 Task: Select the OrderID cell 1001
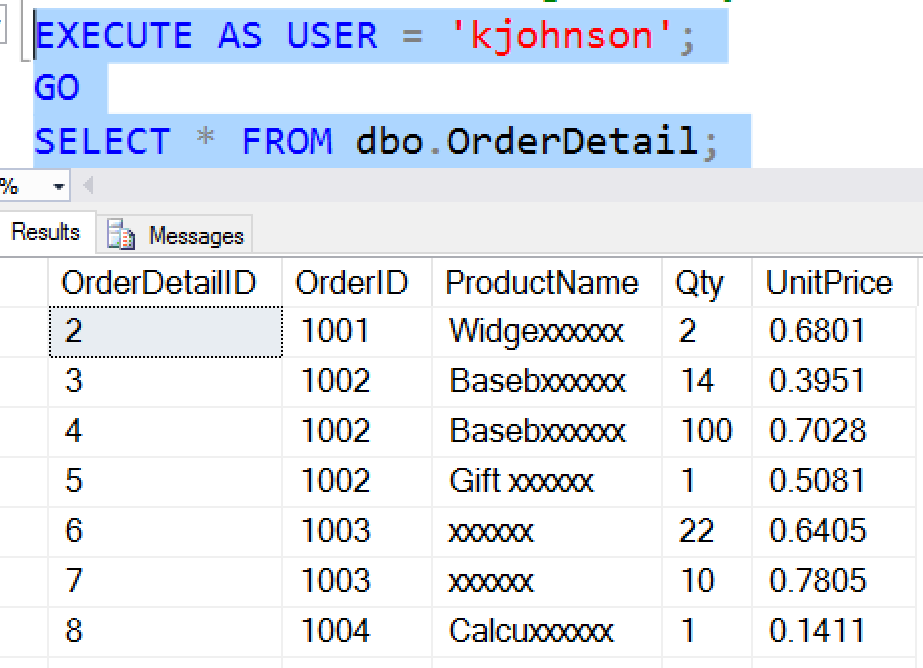357,331
